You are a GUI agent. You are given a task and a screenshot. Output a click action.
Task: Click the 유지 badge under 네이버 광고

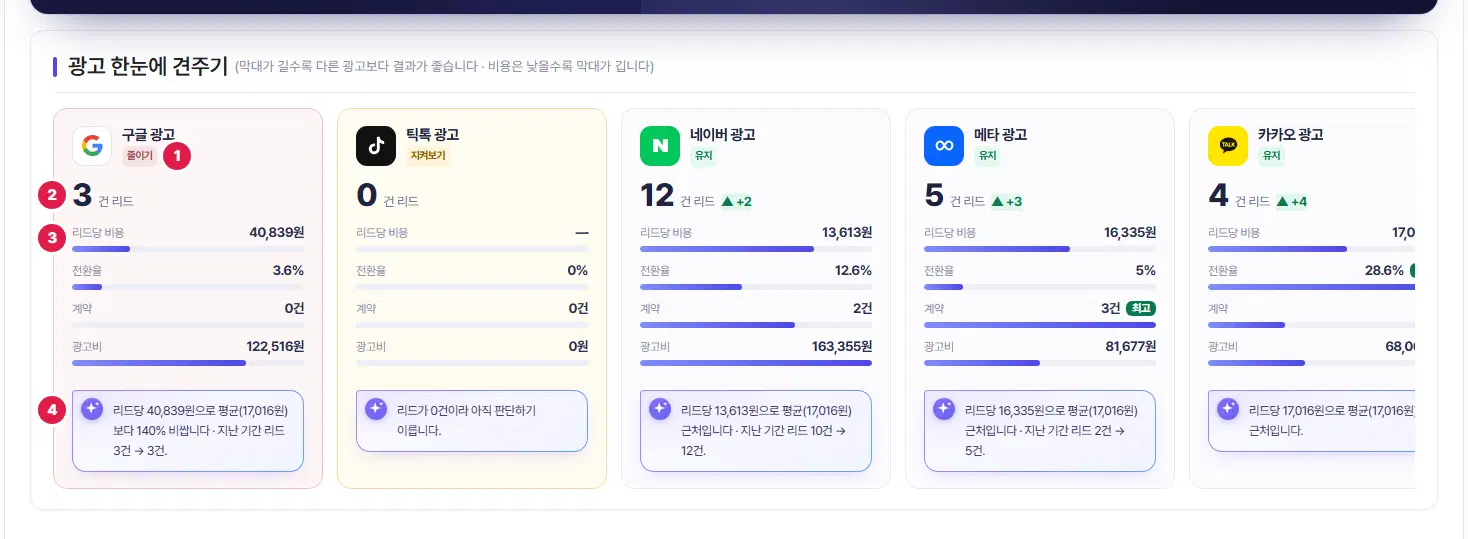[703, 156]
